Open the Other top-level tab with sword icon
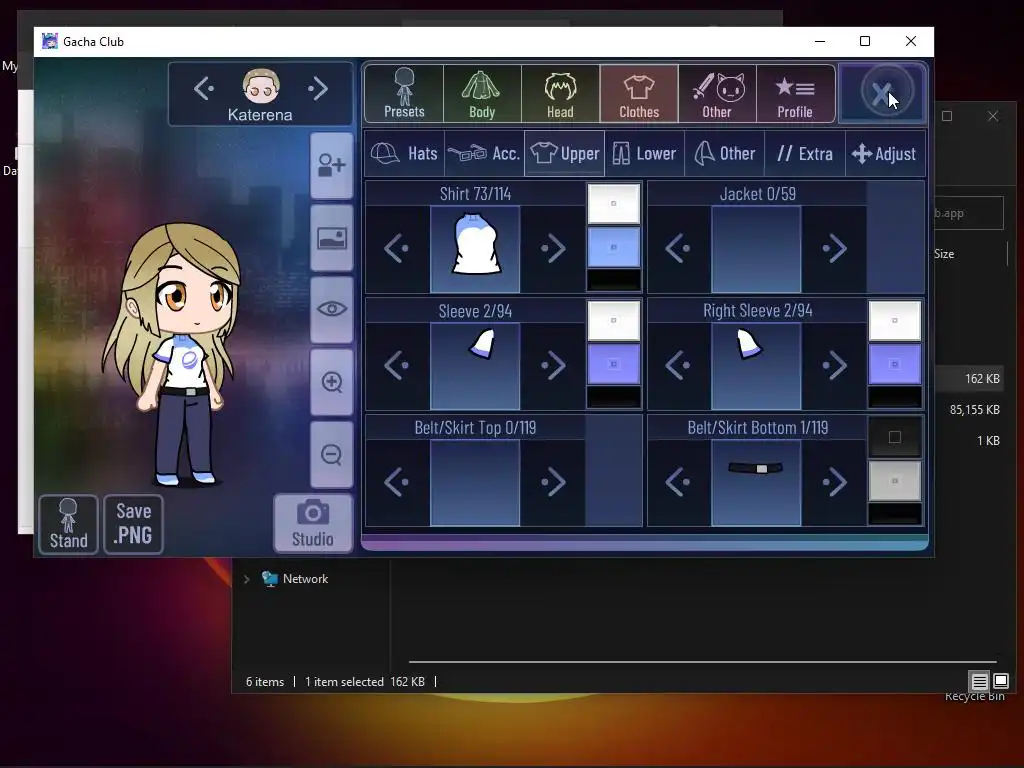Image resolution: width=1024 pixels, height=768 pixels. [717, 93]
